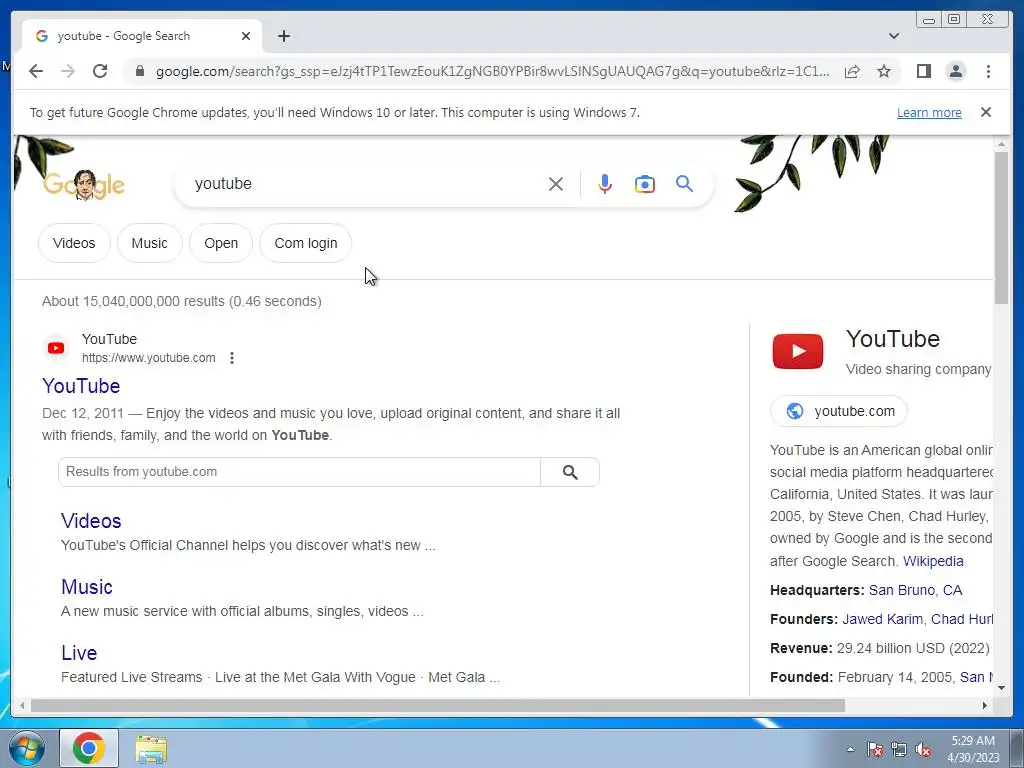1024x768 pixels.
Task: Open the Jawed Karim founder link
Action: tap(882, 619)
